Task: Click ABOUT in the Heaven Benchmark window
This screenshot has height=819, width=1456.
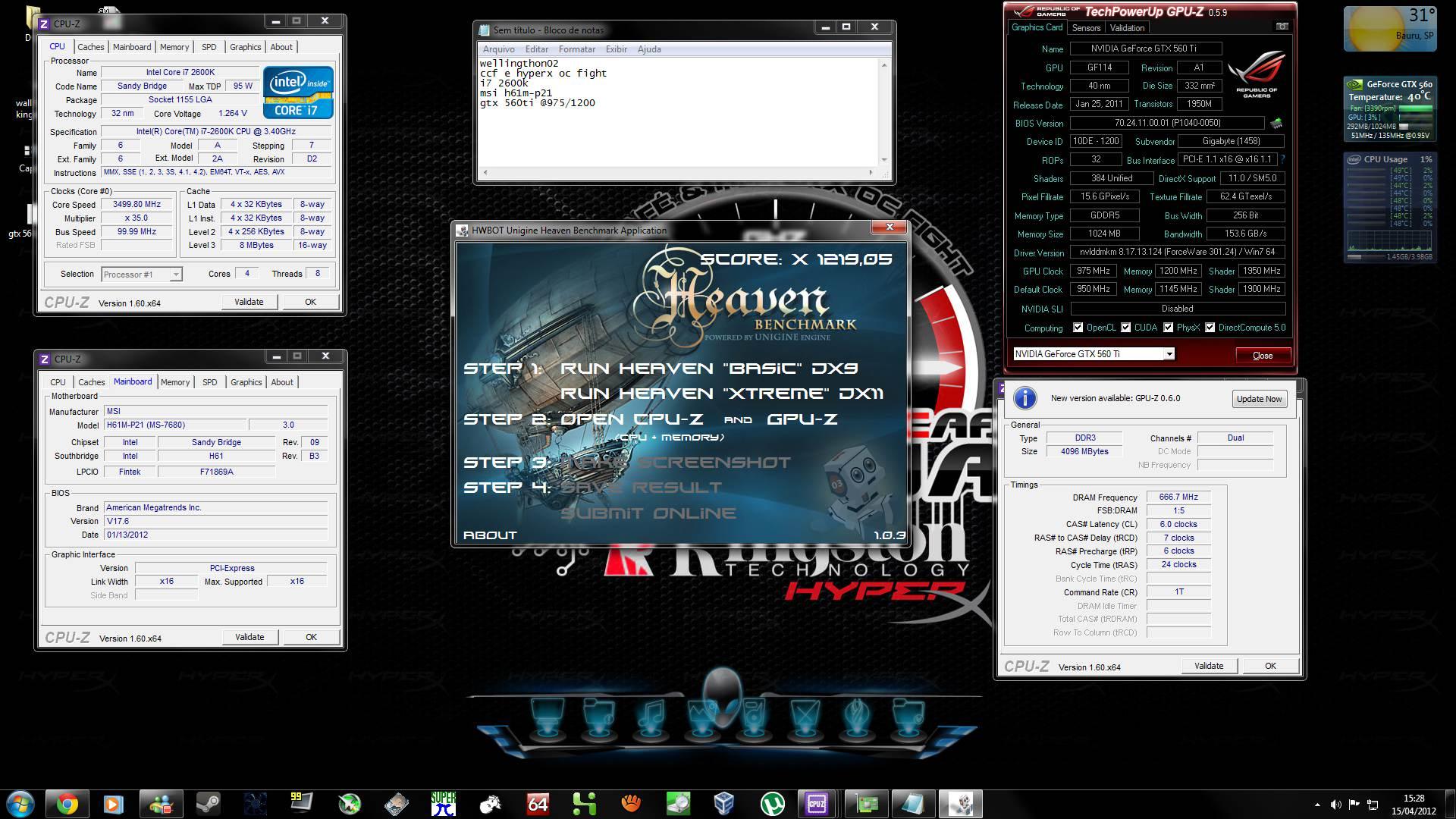Action: tap(490, 535)
